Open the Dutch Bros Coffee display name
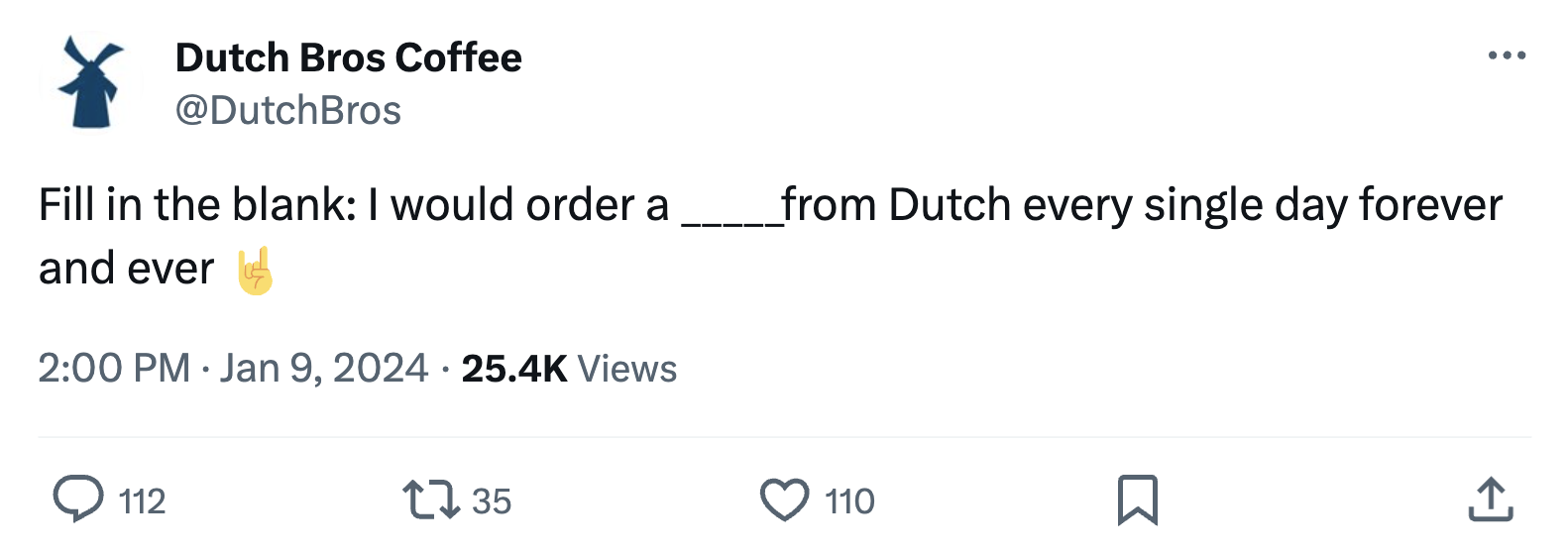This screenshot has height=555, width=1568. (348, 57)
